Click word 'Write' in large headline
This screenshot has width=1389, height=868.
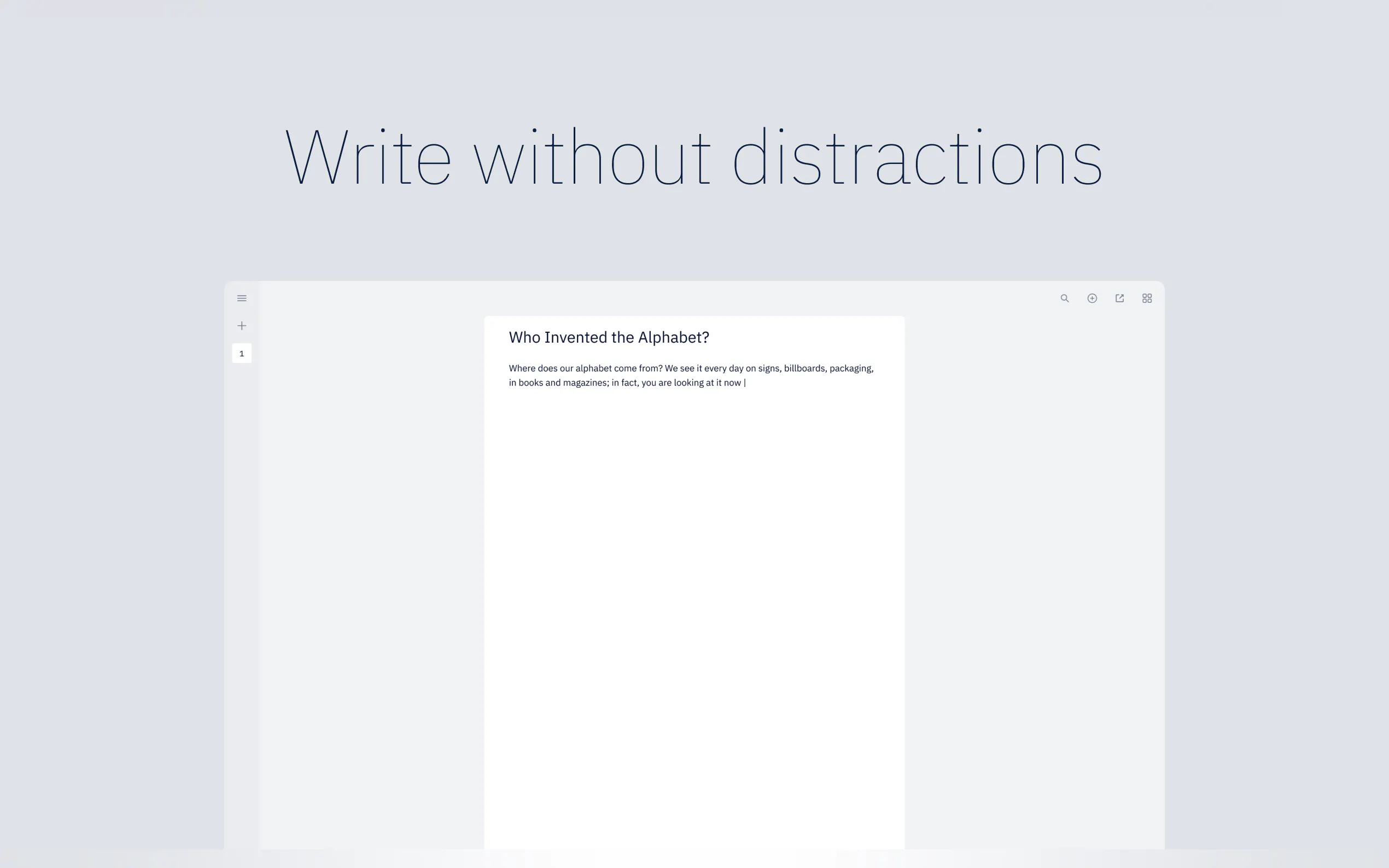(x=367, y=156)
